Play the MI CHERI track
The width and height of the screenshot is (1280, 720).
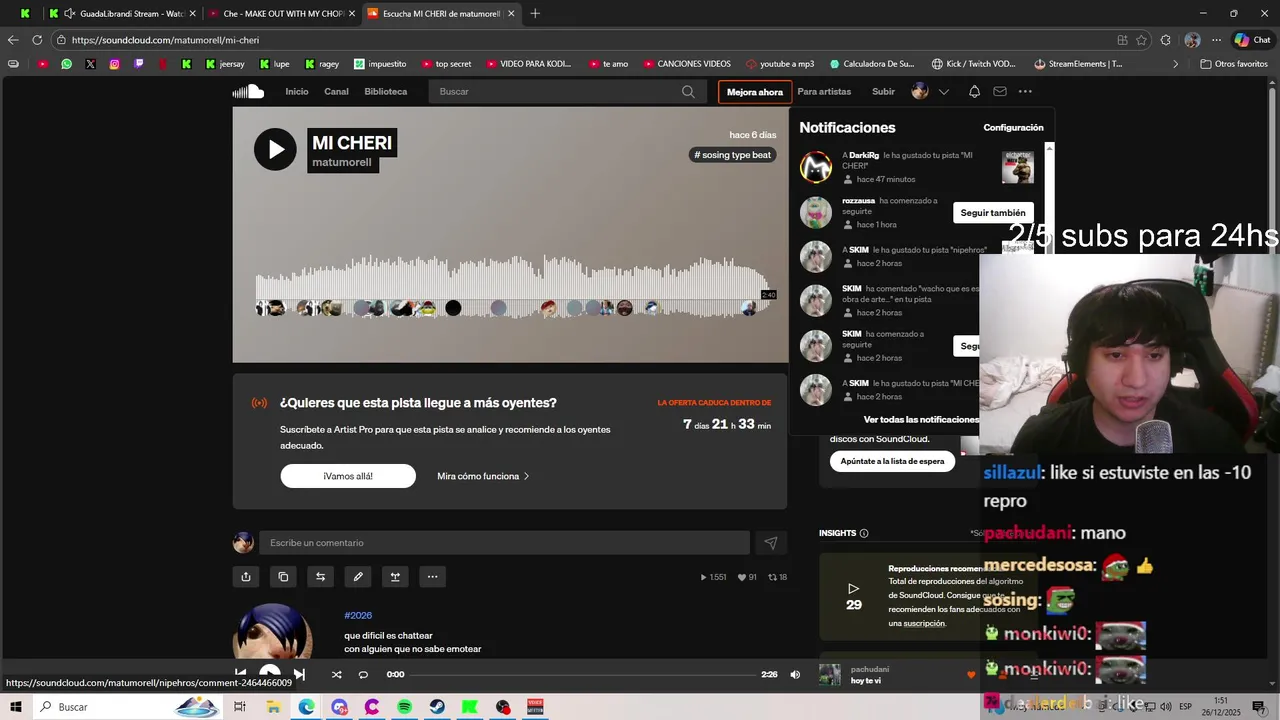[275, 150]
